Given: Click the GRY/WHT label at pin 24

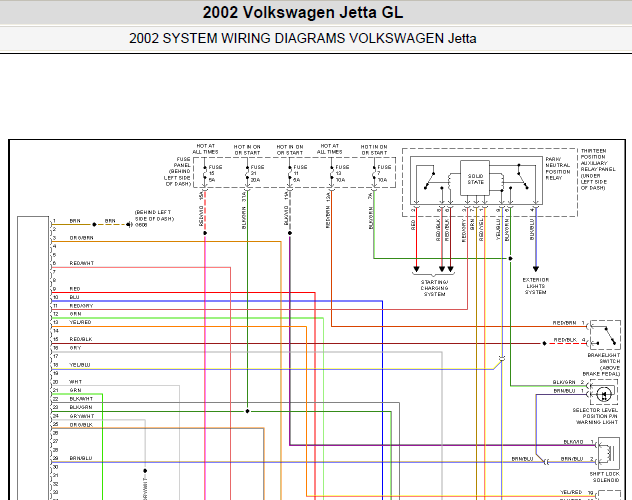Looking at the screenshot, I should [82, 416].
